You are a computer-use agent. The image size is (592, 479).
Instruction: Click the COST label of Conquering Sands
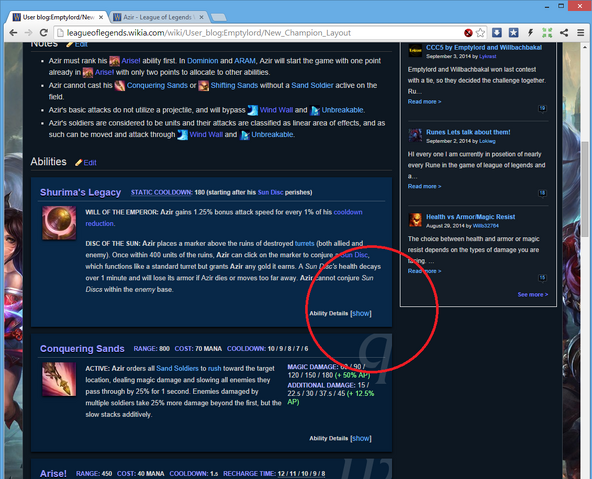184,349
